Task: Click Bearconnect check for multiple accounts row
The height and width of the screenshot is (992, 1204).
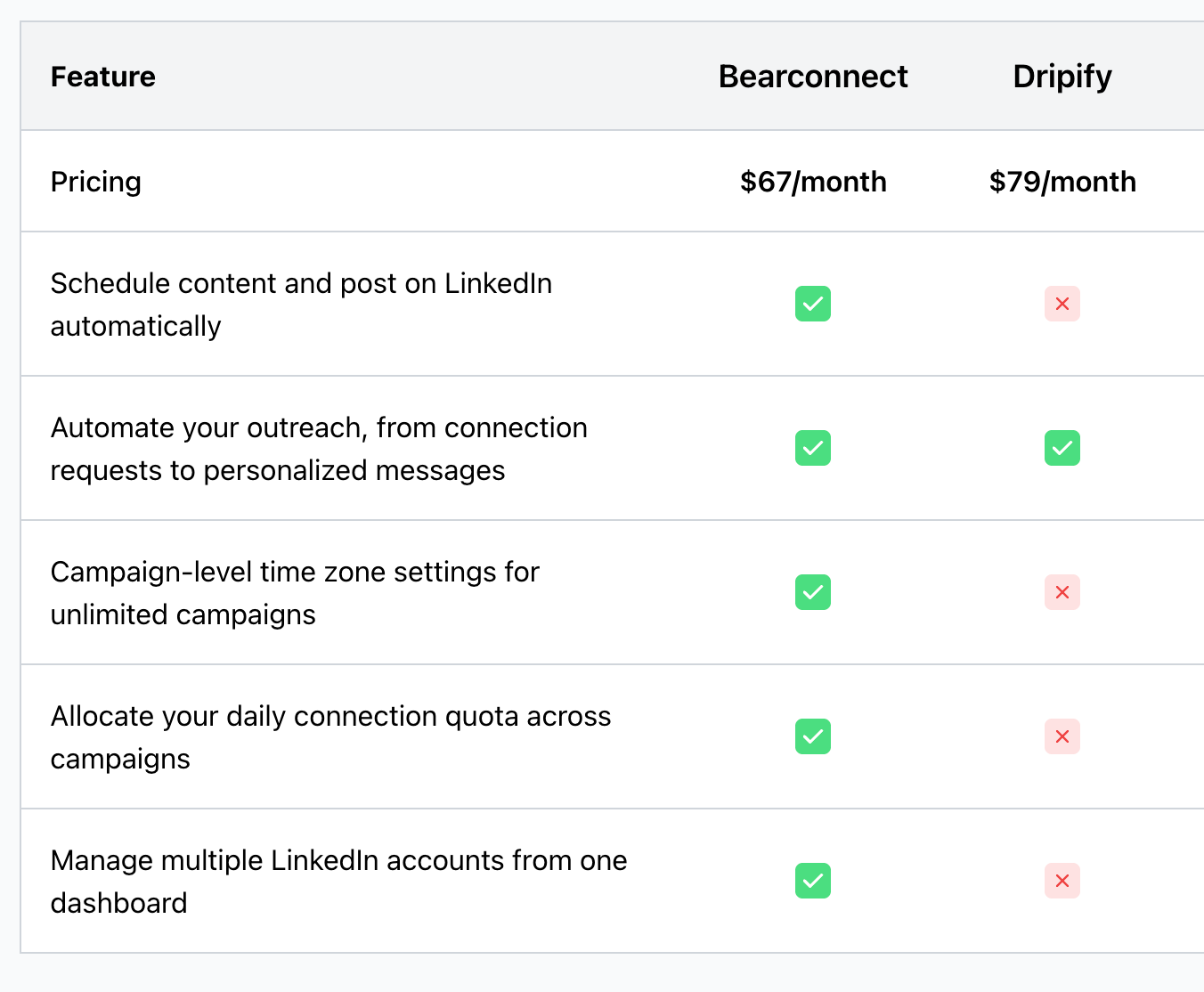Action: click(812, 881)
